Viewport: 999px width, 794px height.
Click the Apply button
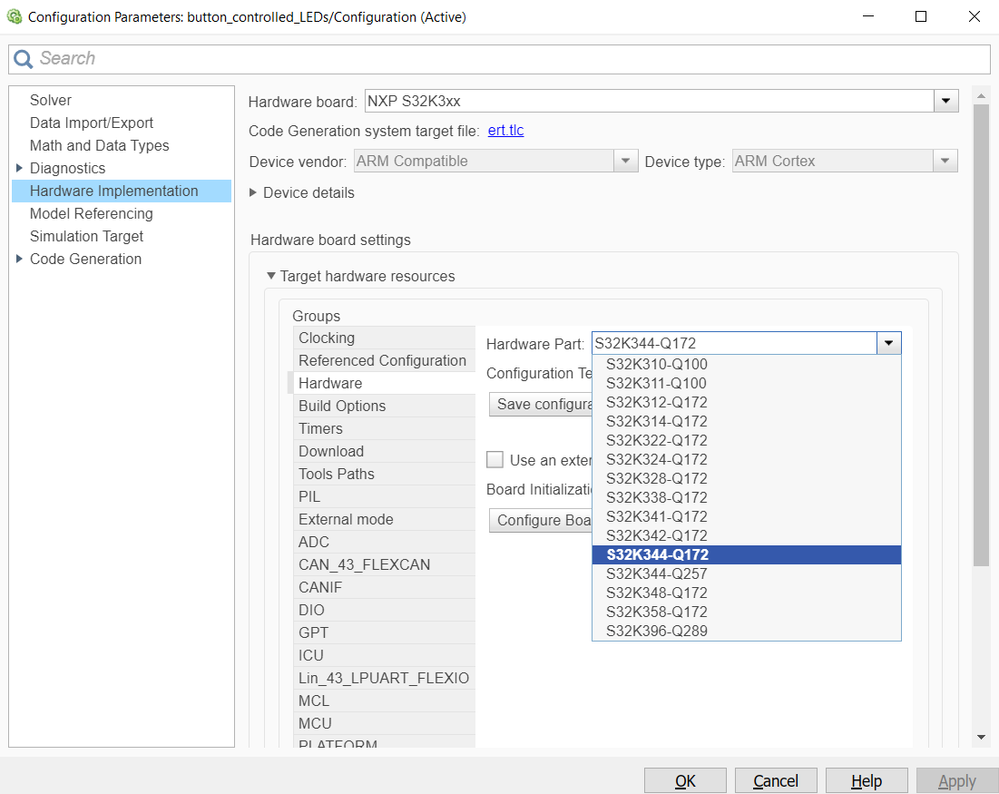click(x=957, y=781)
